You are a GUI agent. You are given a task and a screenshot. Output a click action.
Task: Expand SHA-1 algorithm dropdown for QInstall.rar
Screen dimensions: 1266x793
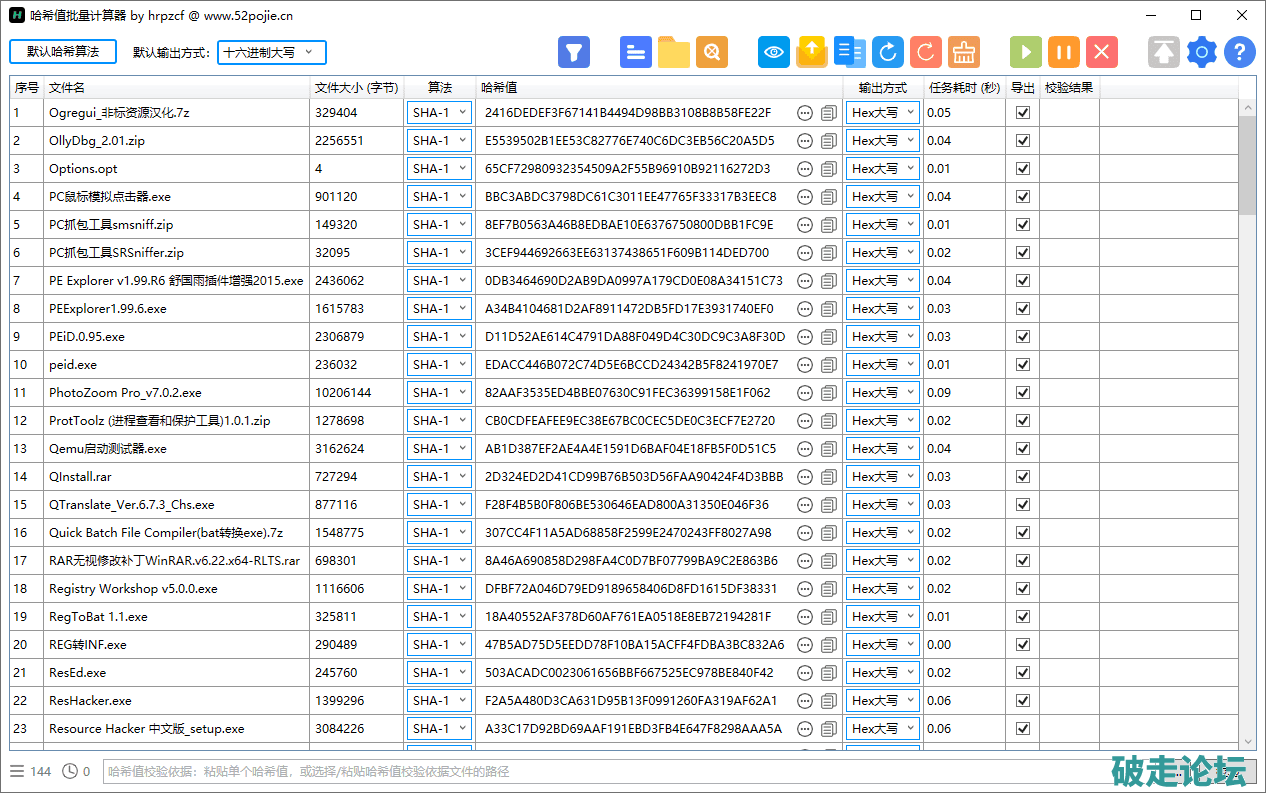439,477
